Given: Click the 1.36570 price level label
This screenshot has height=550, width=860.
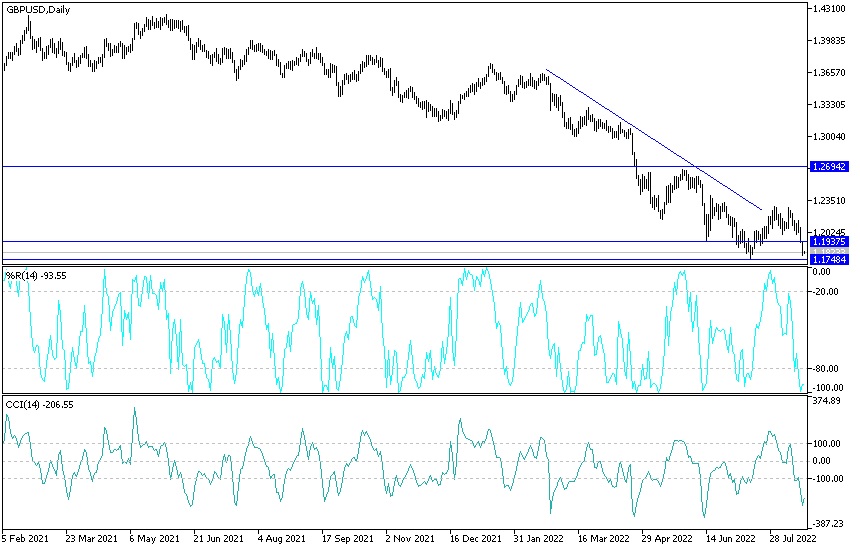Looking at the screenshot, I should point(829,72).
